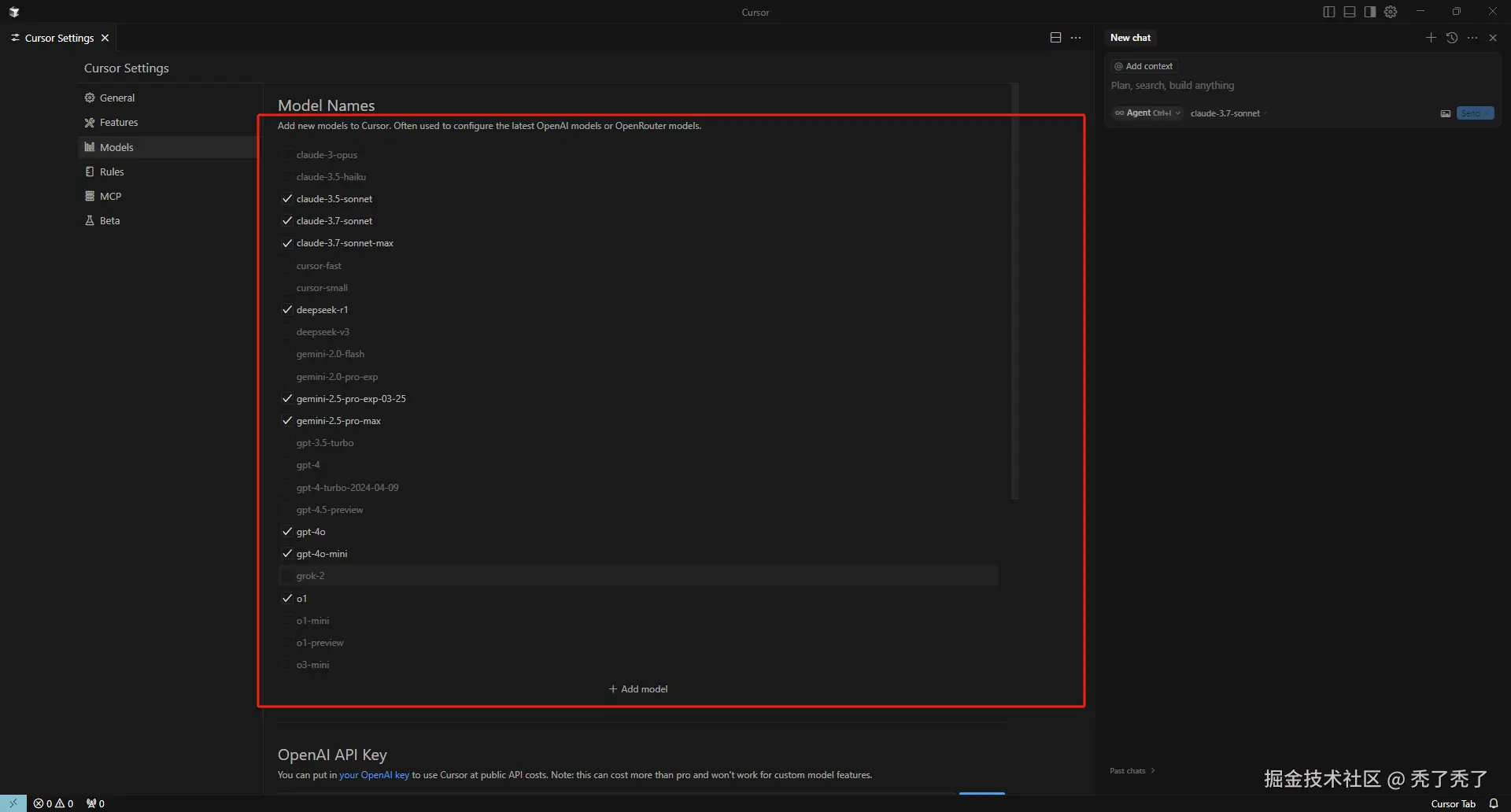This screenshot has width=1511, height=812.
Task: Enable the deepseek-v3 model
Action: tap(287, 332)
